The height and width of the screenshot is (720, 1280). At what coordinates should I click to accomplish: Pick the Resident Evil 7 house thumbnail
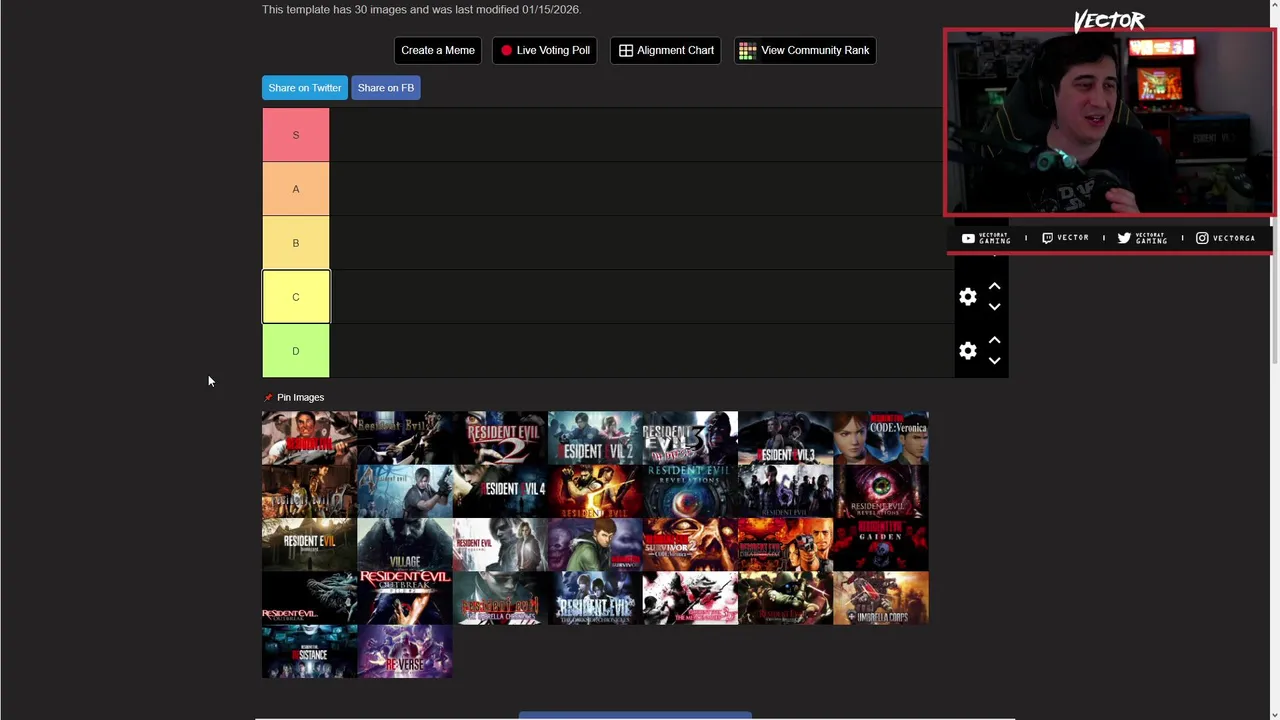pos(309,545)
